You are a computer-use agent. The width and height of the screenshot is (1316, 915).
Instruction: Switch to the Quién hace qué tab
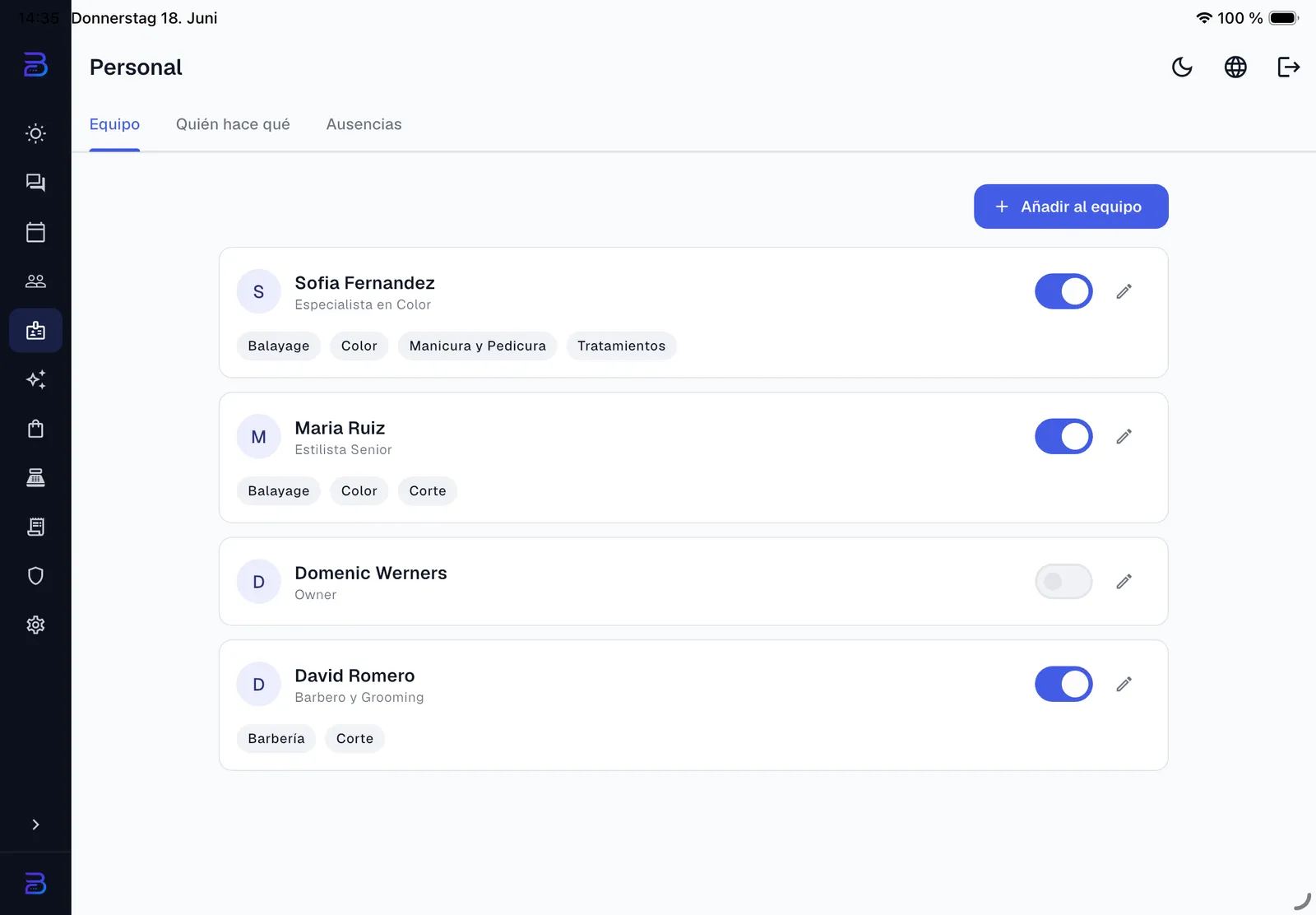[x=233, y=124]
